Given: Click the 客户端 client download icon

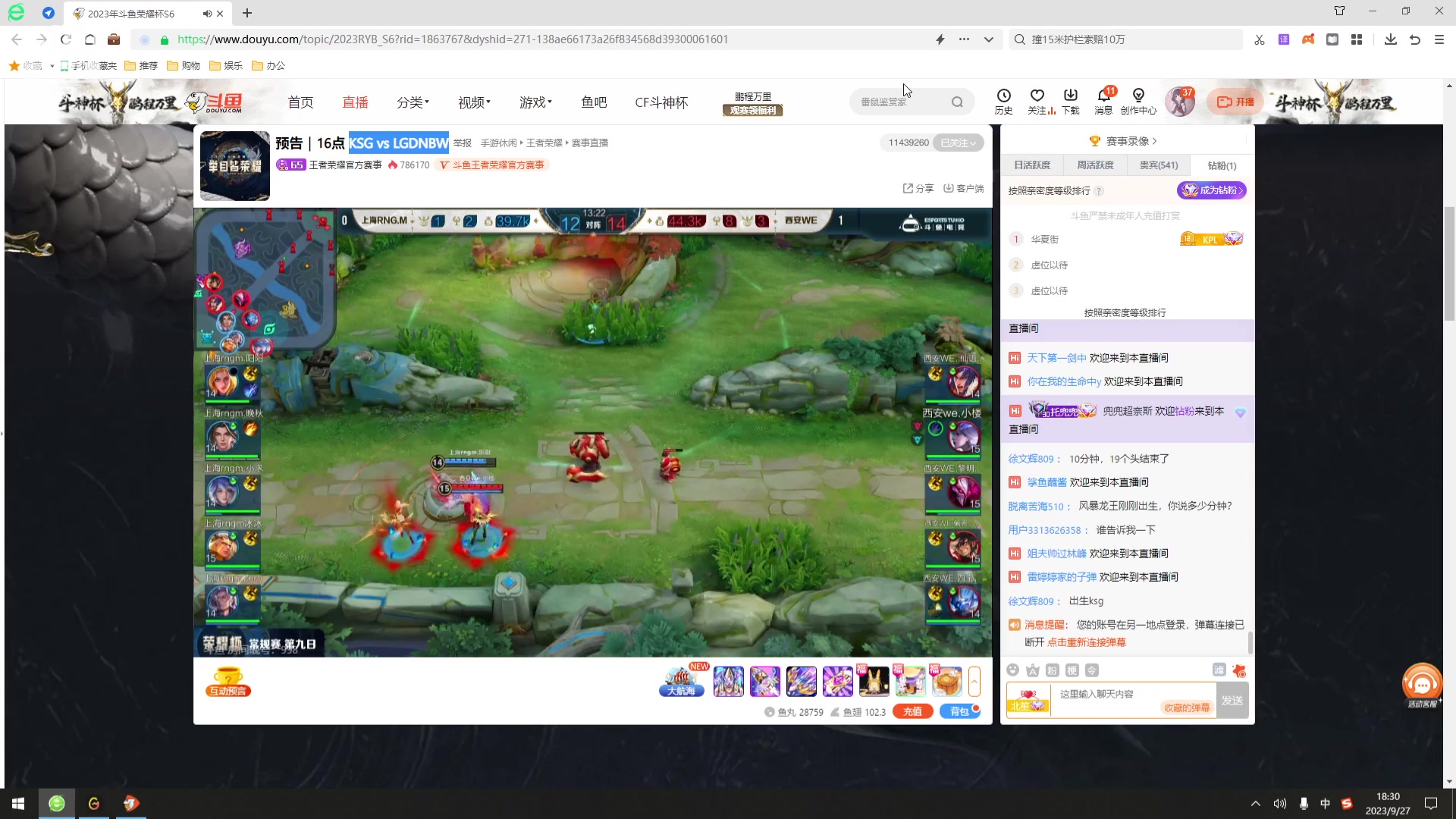Looking at the screenshot, I should point(963,188).
